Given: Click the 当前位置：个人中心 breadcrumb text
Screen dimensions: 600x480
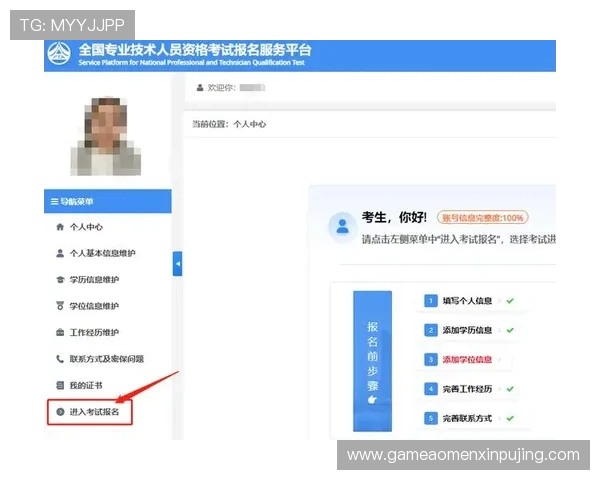Looking at the screenshot, I should [x=229, y=124].
